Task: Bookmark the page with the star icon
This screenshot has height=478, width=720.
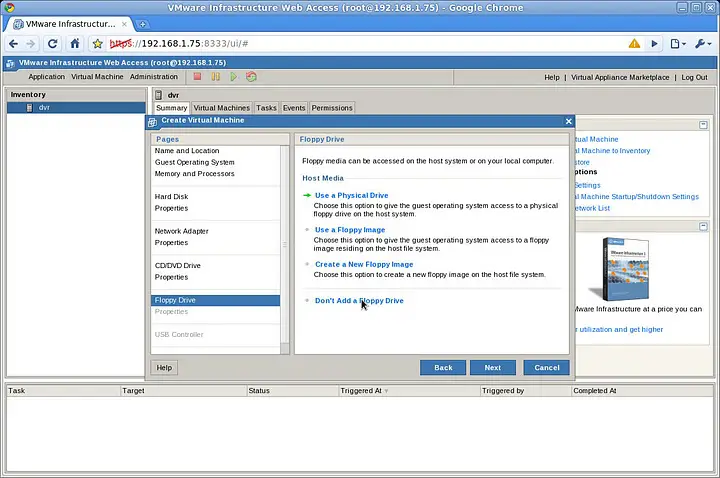Action: [x=97, y=44]
